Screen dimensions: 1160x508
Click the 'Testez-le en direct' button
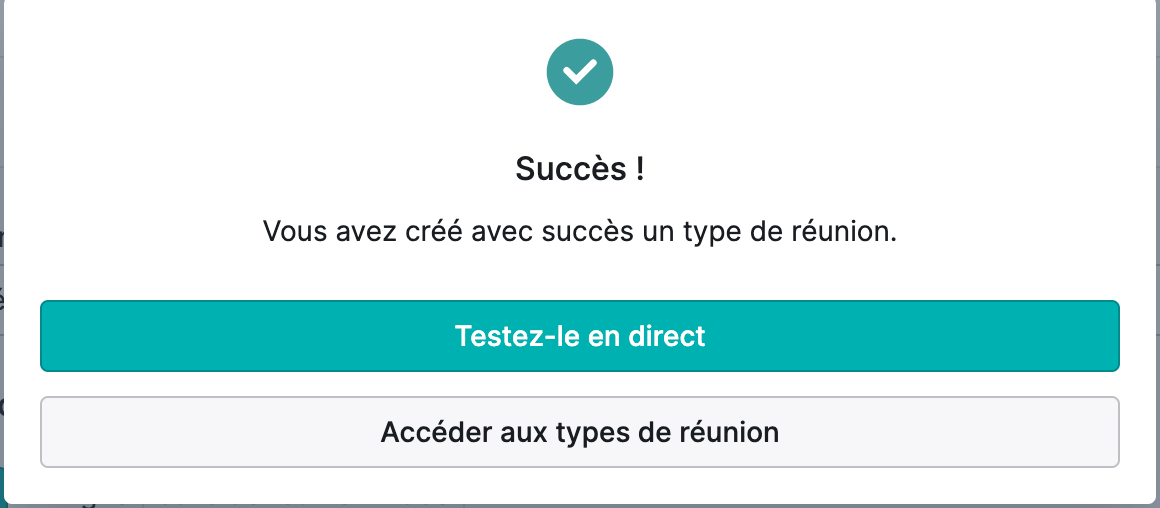pyautogui.click(x=580, y=336)
